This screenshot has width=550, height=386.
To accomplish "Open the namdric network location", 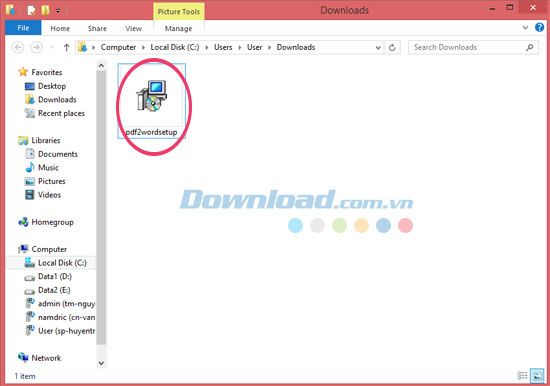I will pos(66,317).
